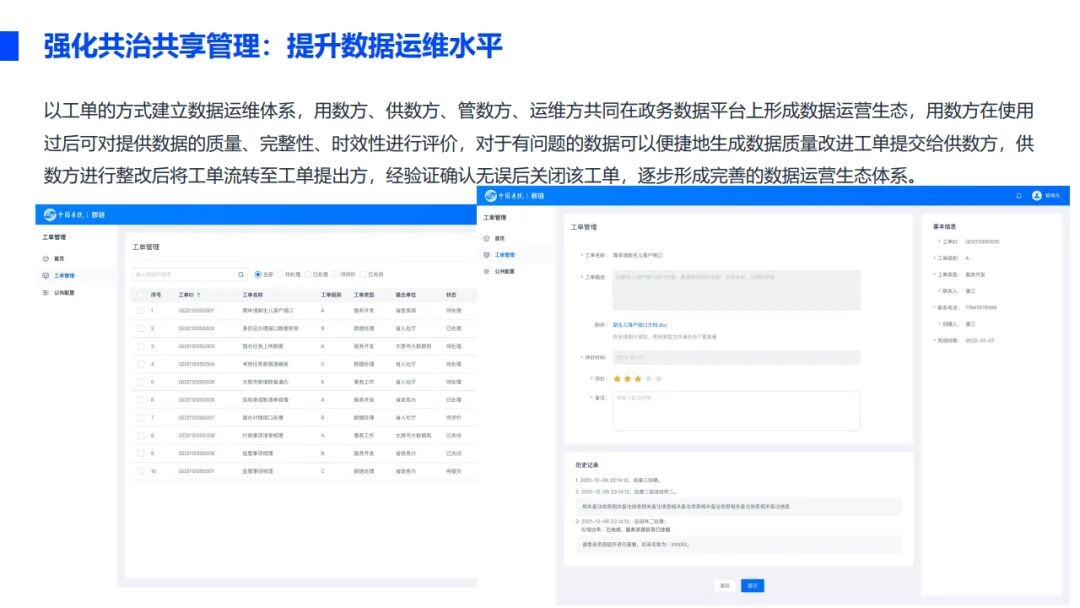The height and width of the screenshot is (608, 1080).
Task: Toggle the select-all checkbox in table header
Action: coord(141,295)
